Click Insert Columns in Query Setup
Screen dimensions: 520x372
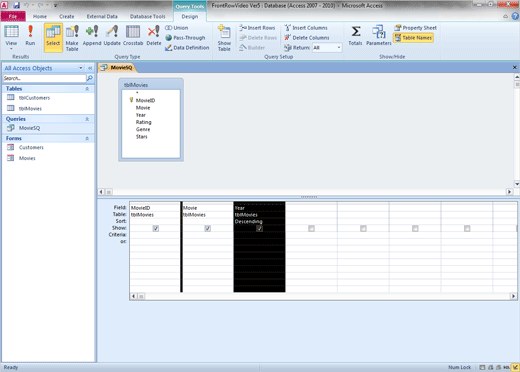pos(306,28)
